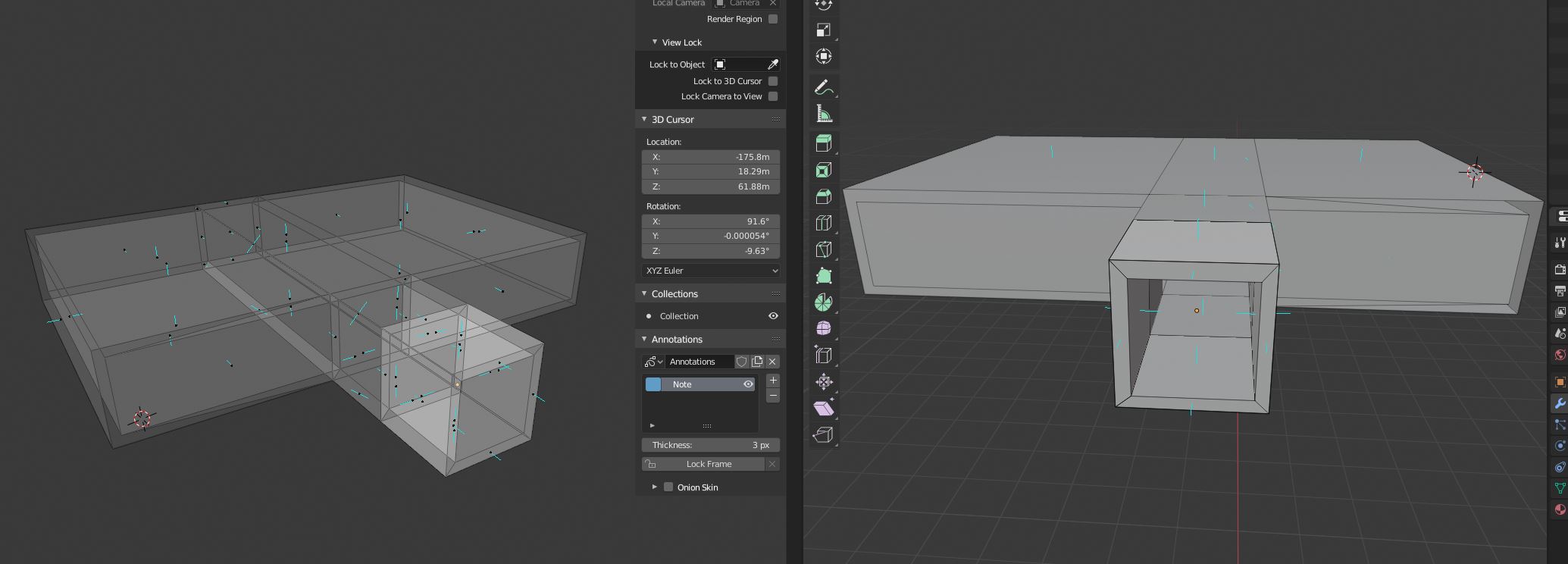Collapse the 3D Cursor panel
This screenshot has height=564, width=1568.
click(645, 119)
